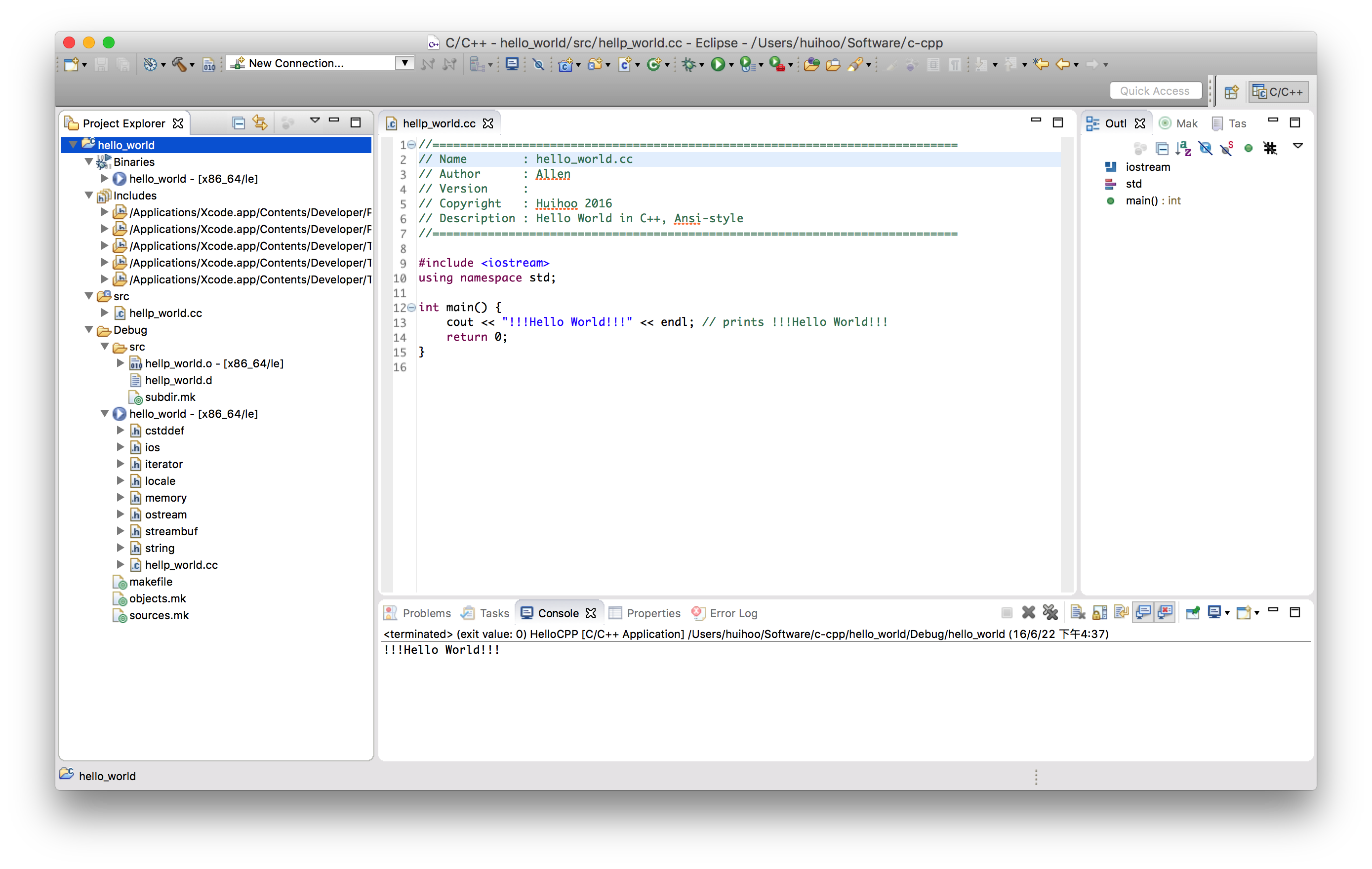Toggle Hide Static Members in Outline
Image resolution: width=1372 pixels, height=869 pixels.
click(1227, 149)
